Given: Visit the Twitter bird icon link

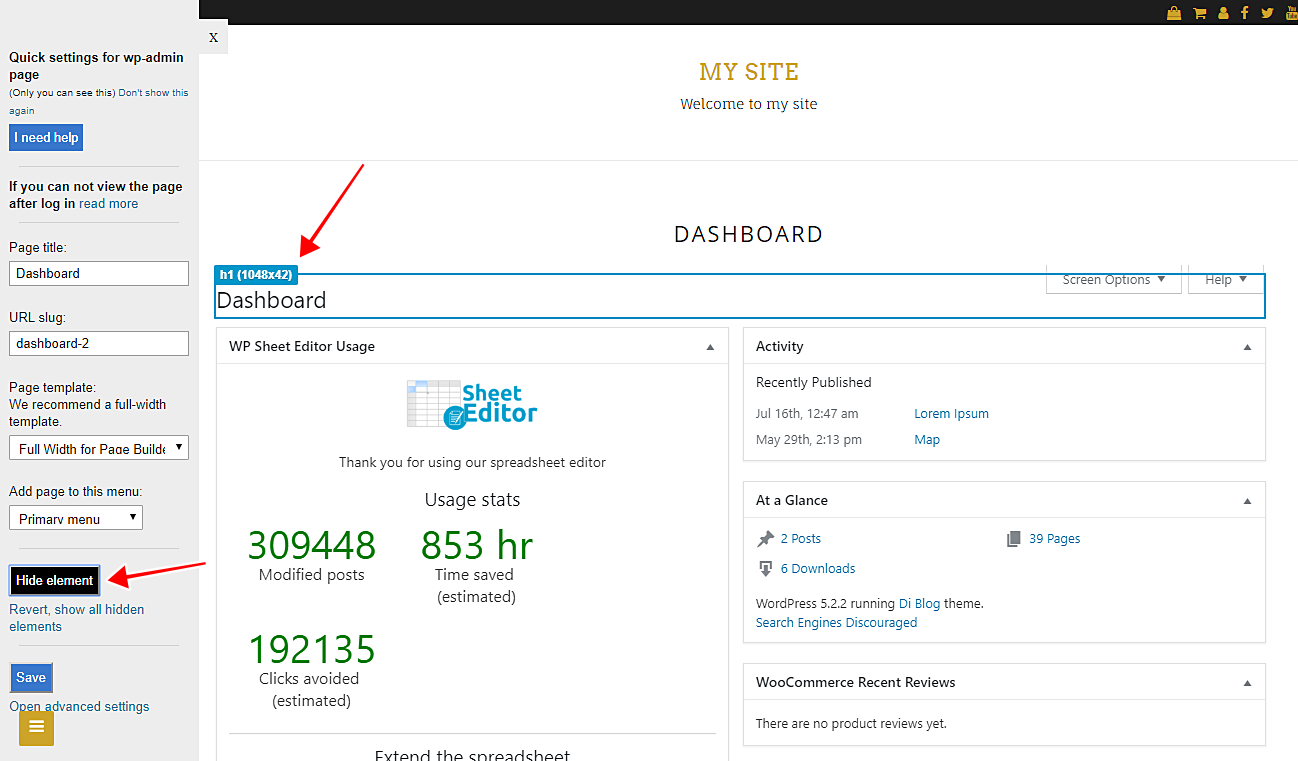Looking at the screenshot, I should click(x=1267, y=13).
